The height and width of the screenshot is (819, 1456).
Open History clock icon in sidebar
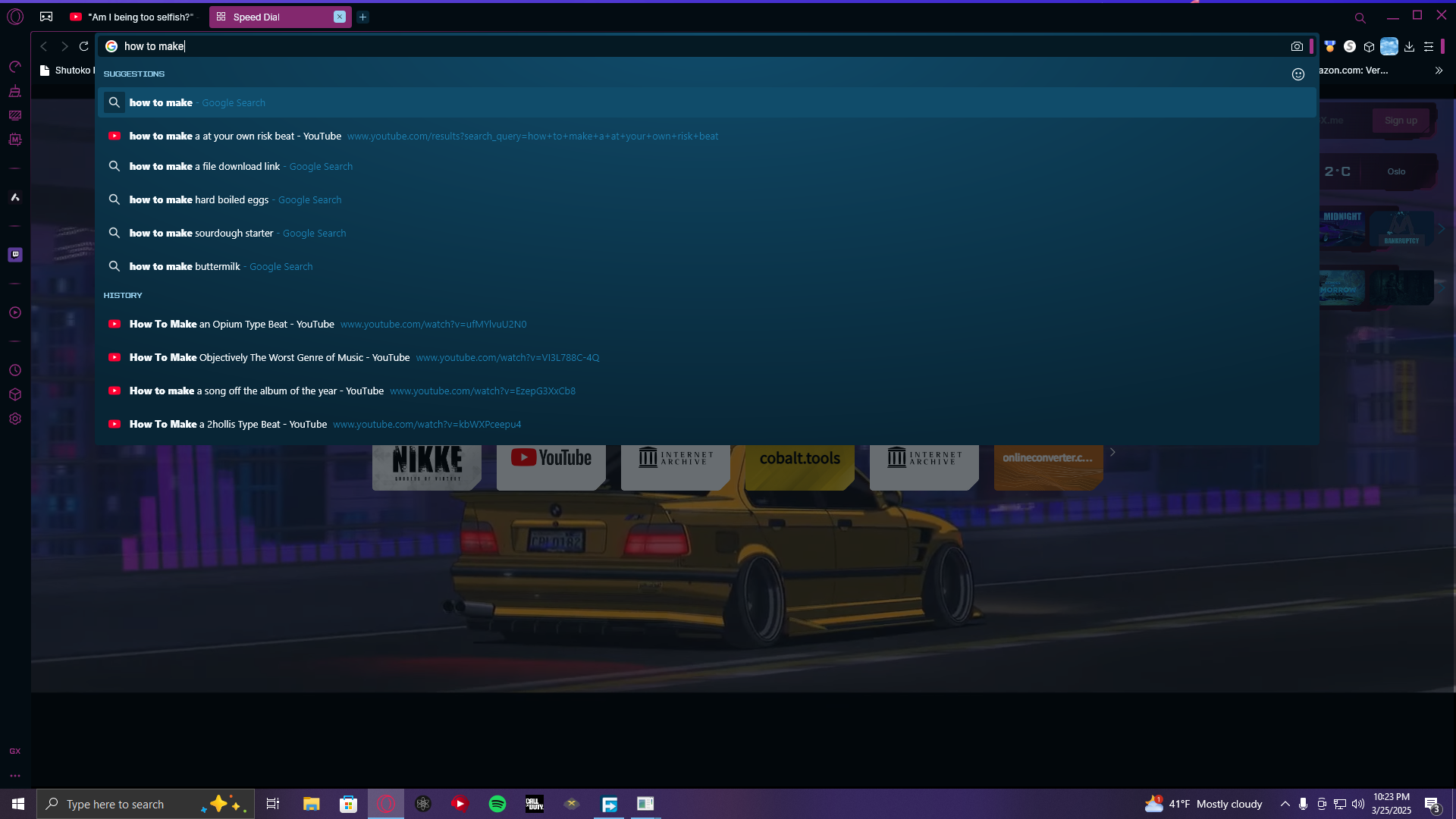click(15, 370)
